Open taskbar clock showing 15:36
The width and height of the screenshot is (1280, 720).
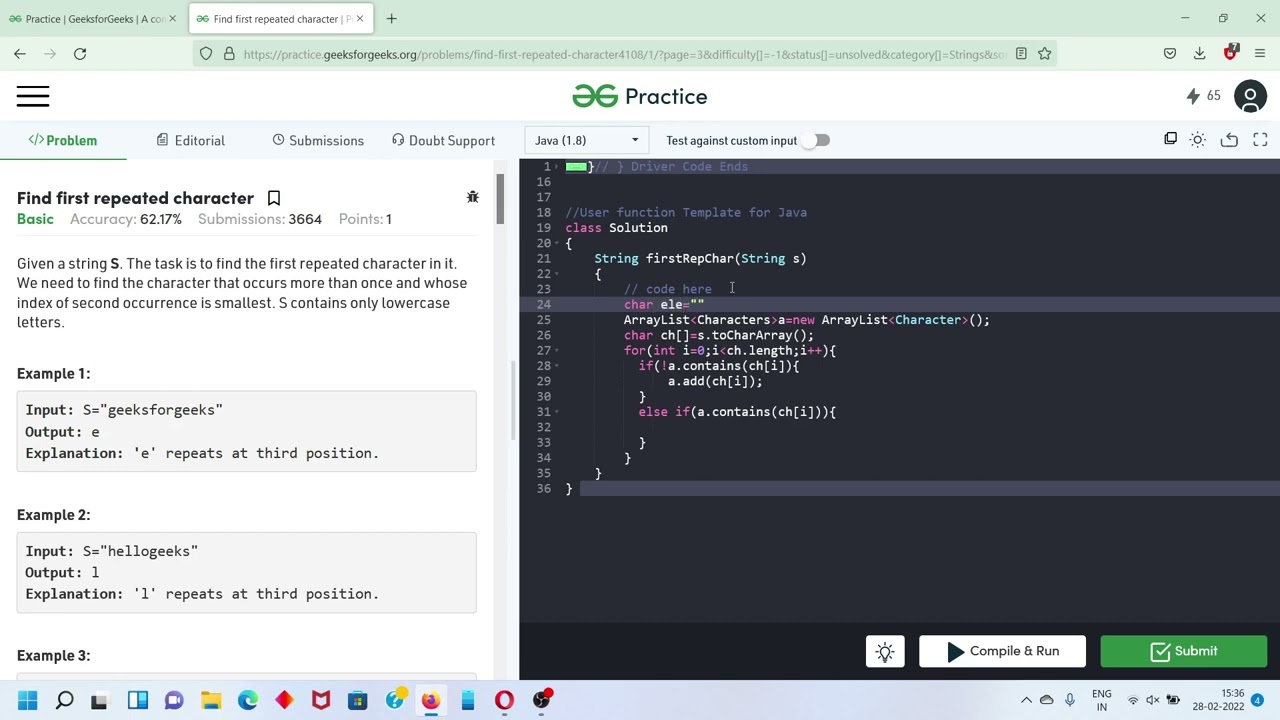point(1232,700)
